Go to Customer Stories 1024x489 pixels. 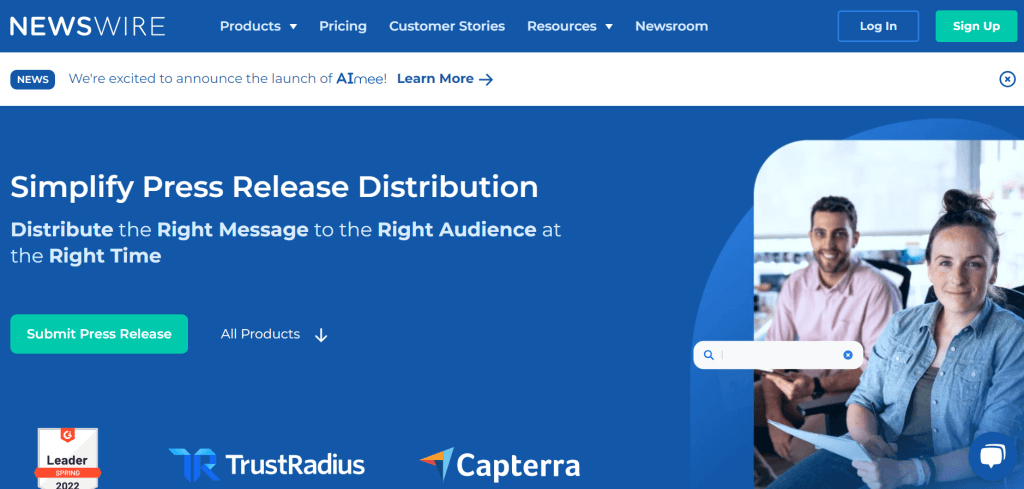click(447, 26)
